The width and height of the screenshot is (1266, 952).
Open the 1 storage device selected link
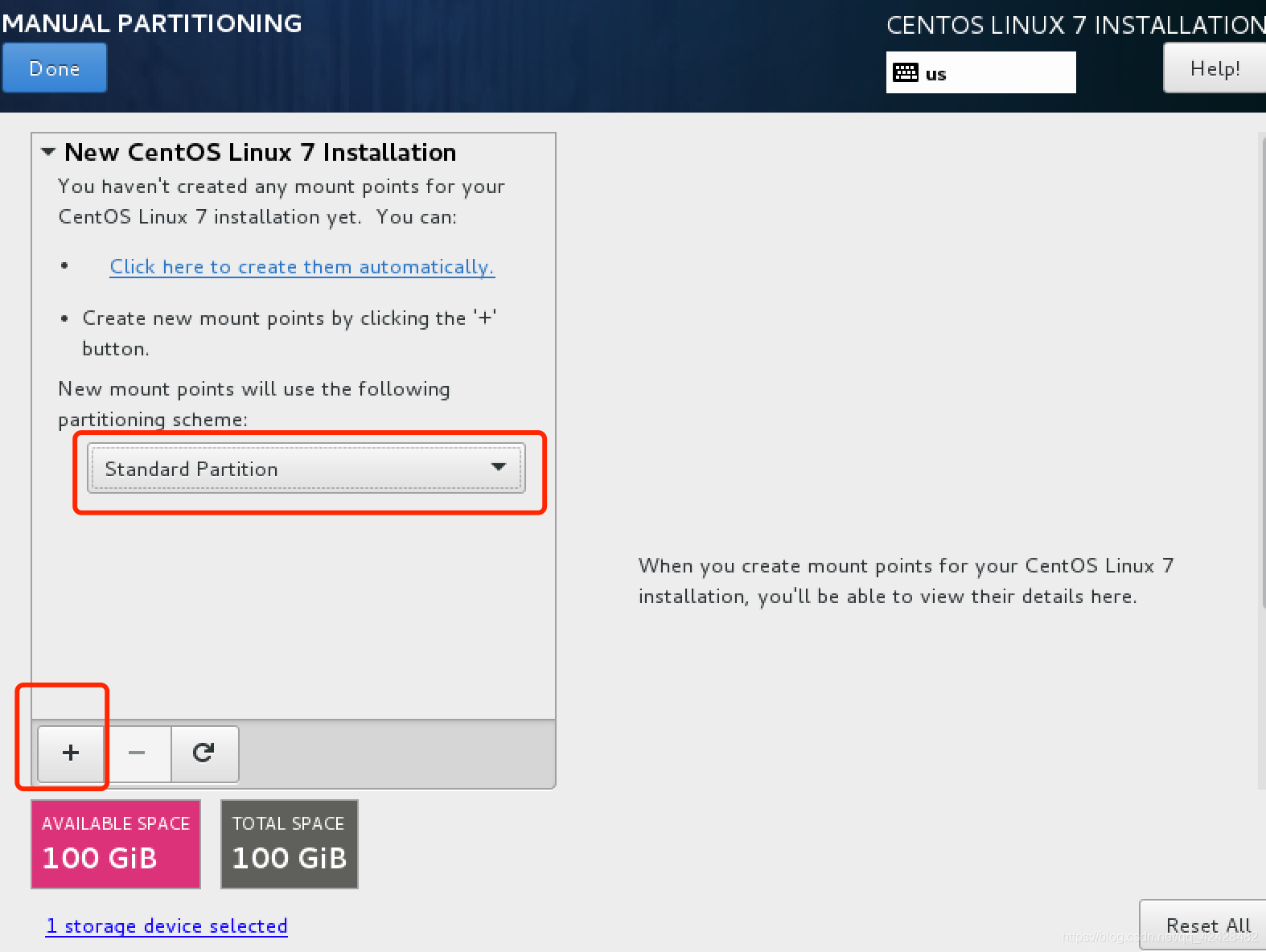coord(166,926)
